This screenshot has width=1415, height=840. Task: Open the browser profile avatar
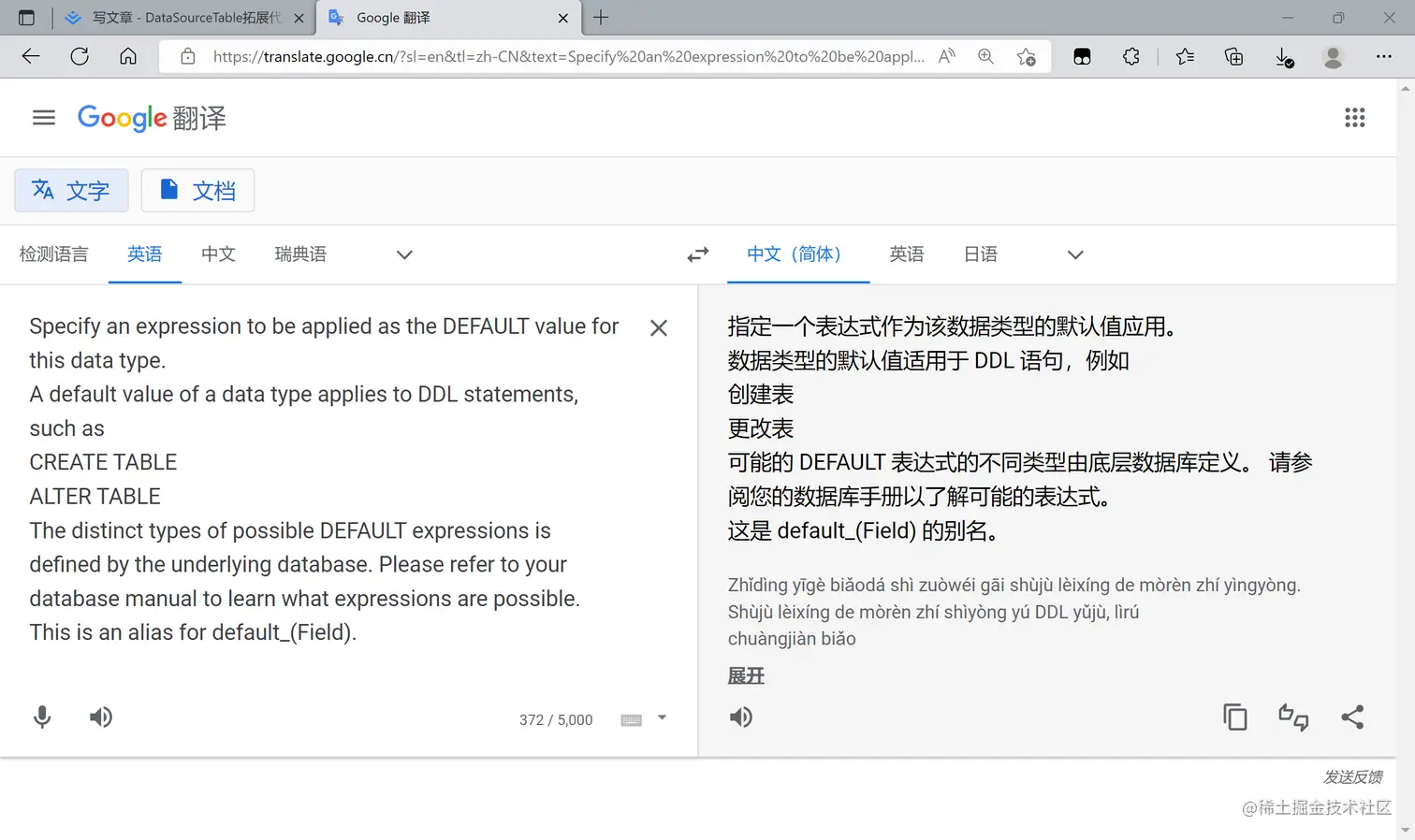[1334, 56]
